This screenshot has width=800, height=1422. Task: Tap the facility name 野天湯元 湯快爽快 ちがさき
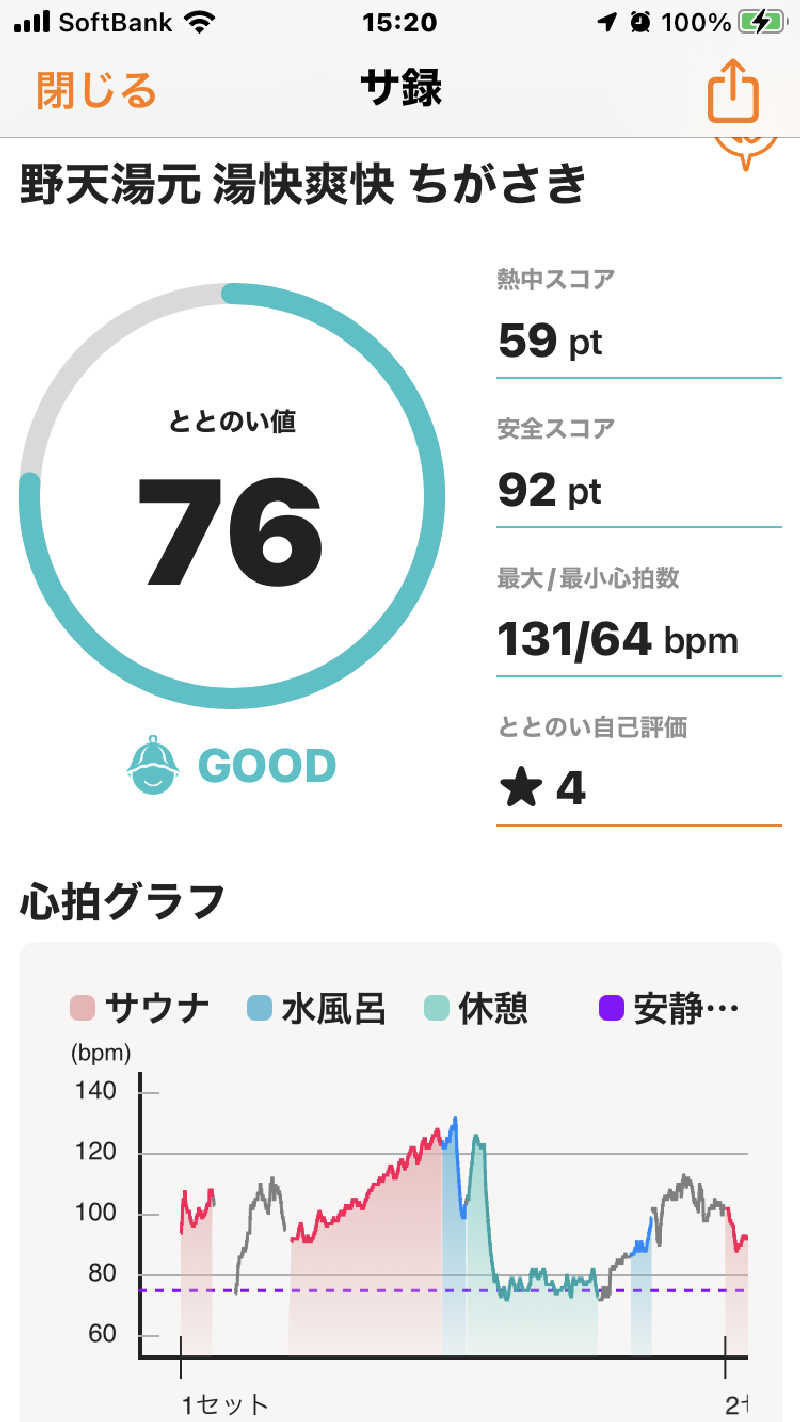click(302, 185)
